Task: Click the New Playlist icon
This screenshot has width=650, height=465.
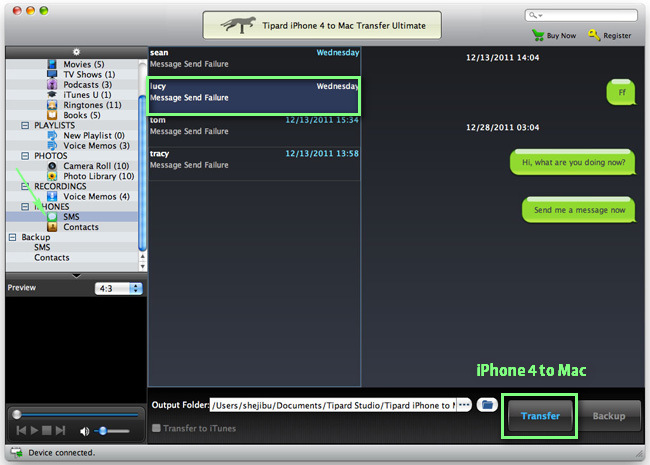Action: (x=52, y=136)
